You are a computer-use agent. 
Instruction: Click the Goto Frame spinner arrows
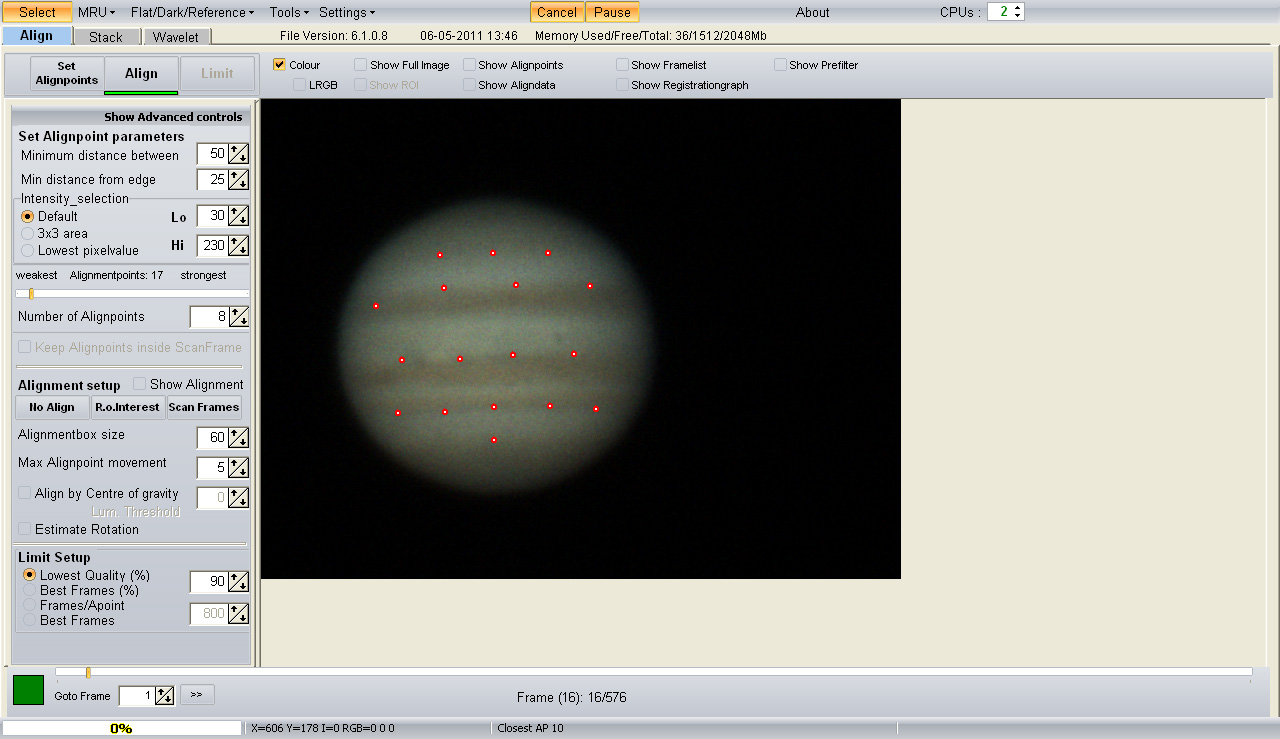(x=165, y=696)
